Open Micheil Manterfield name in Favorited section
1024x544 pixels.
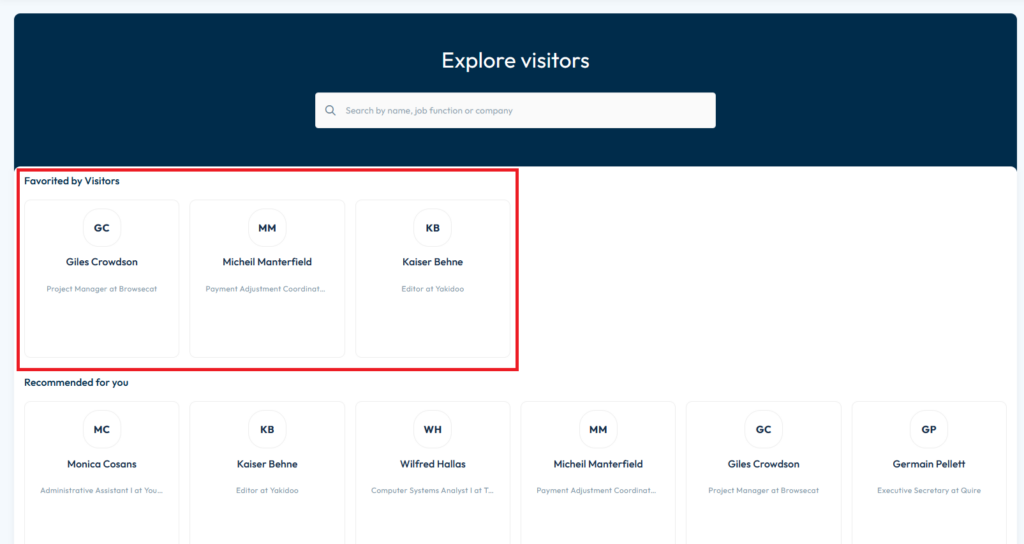(x=267, y=262)
